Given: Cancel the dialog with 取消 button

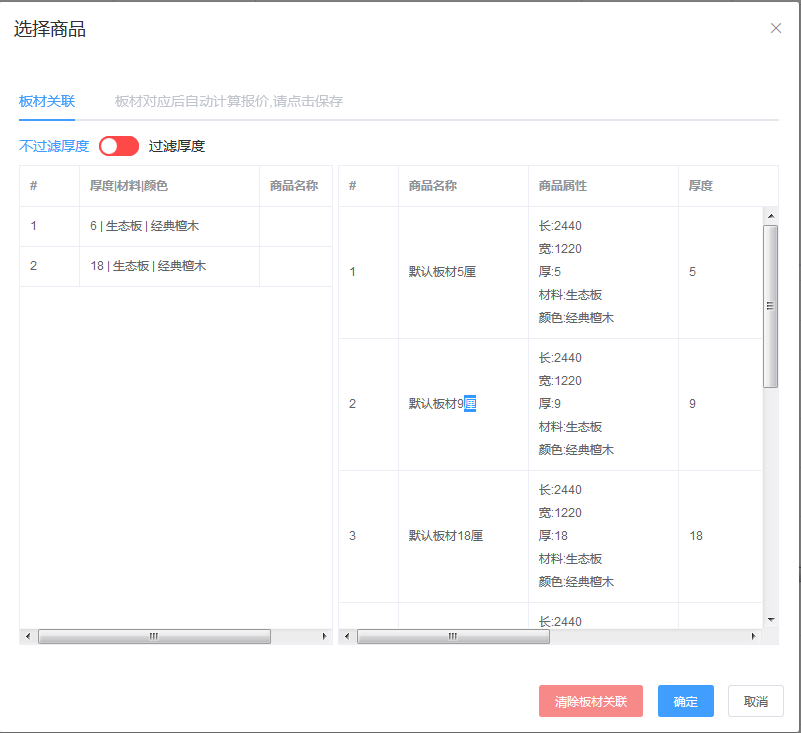Looking at the screenshot, I should pyautogui.click(x=755, y=701).
